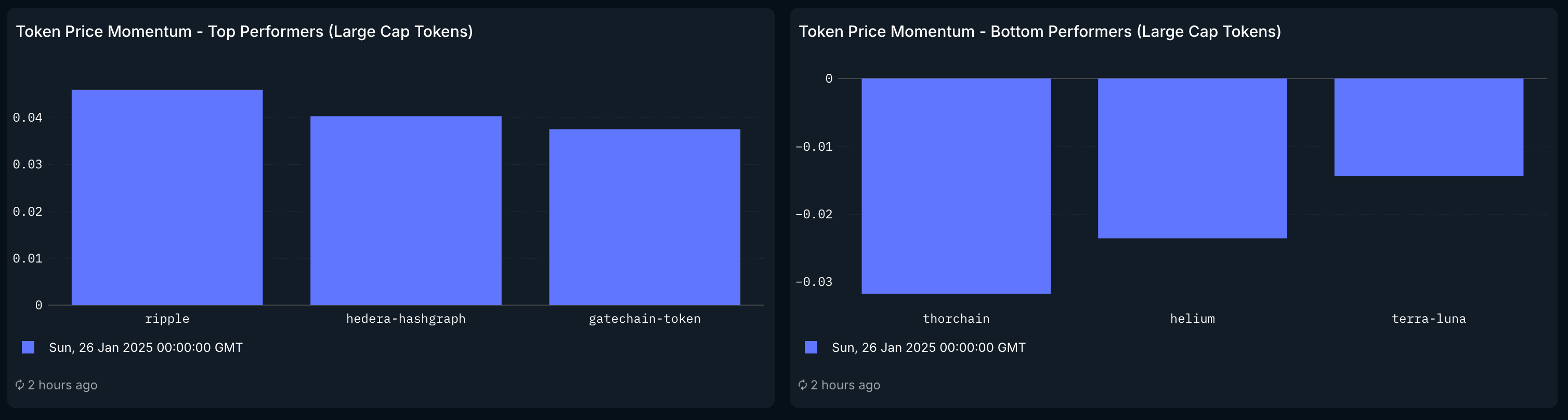Screen dimensions: 1568x420
Task: Select the terra-luna negative bar
Action: click(1428, 127)
